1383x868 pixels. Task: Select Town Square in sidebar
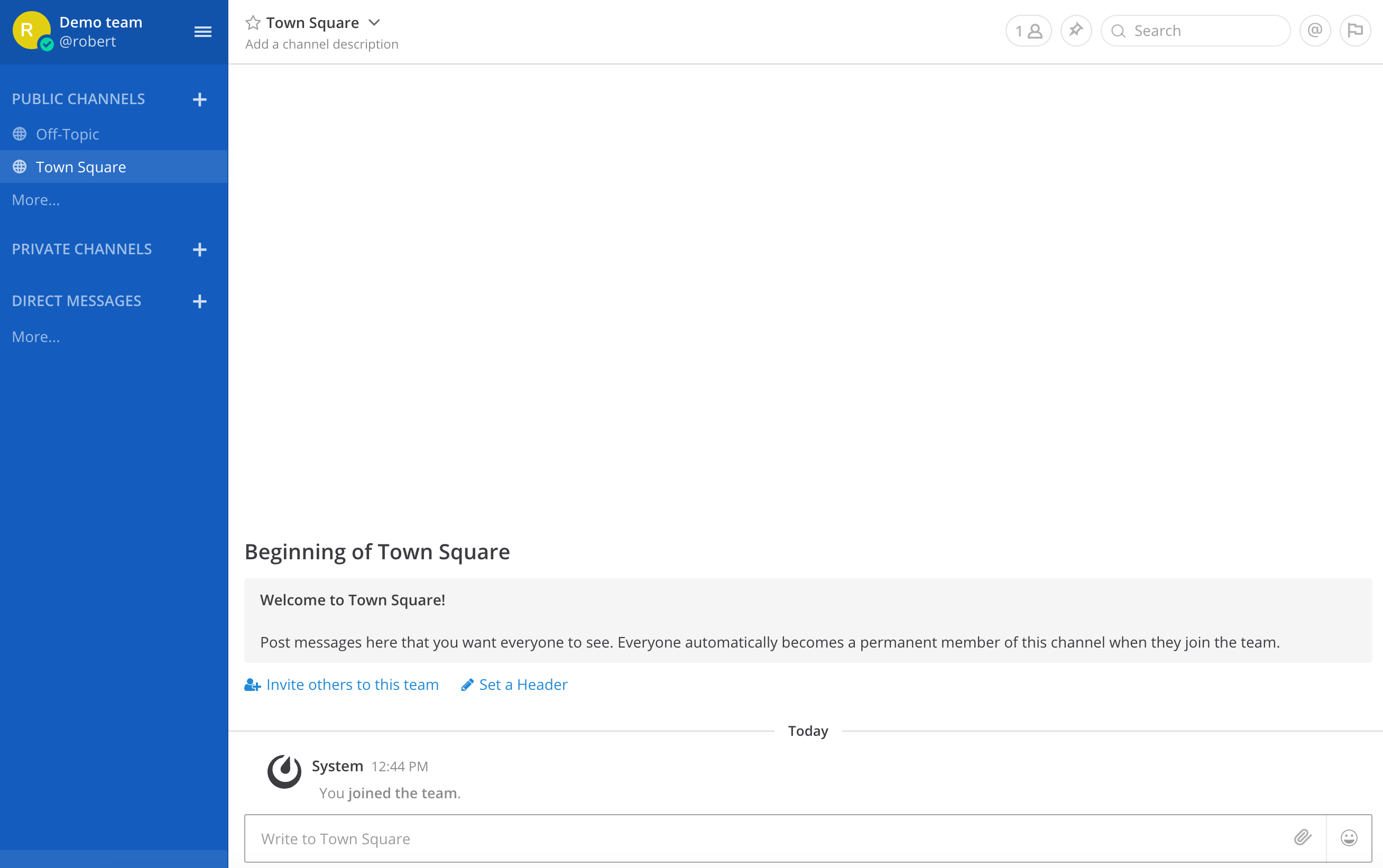click(x=80, y=167)
